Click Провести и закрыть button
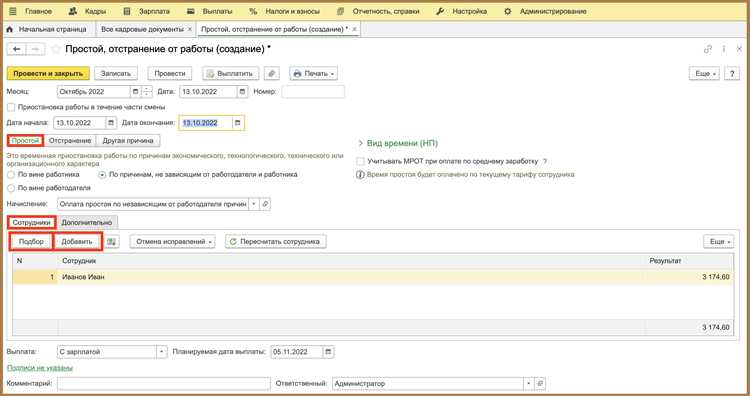Screen dimensions: 750x396 click(48, 73)
